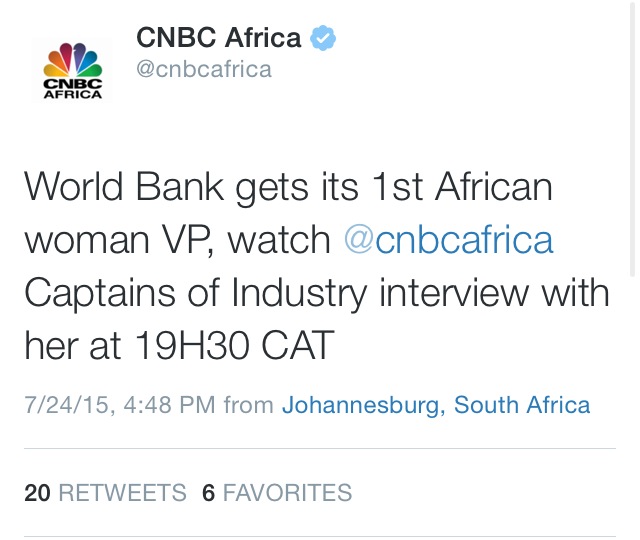This screenshot has width=640, height=540.
Task: Click the word 'from' before the location
Action: [x=249, y=405]
